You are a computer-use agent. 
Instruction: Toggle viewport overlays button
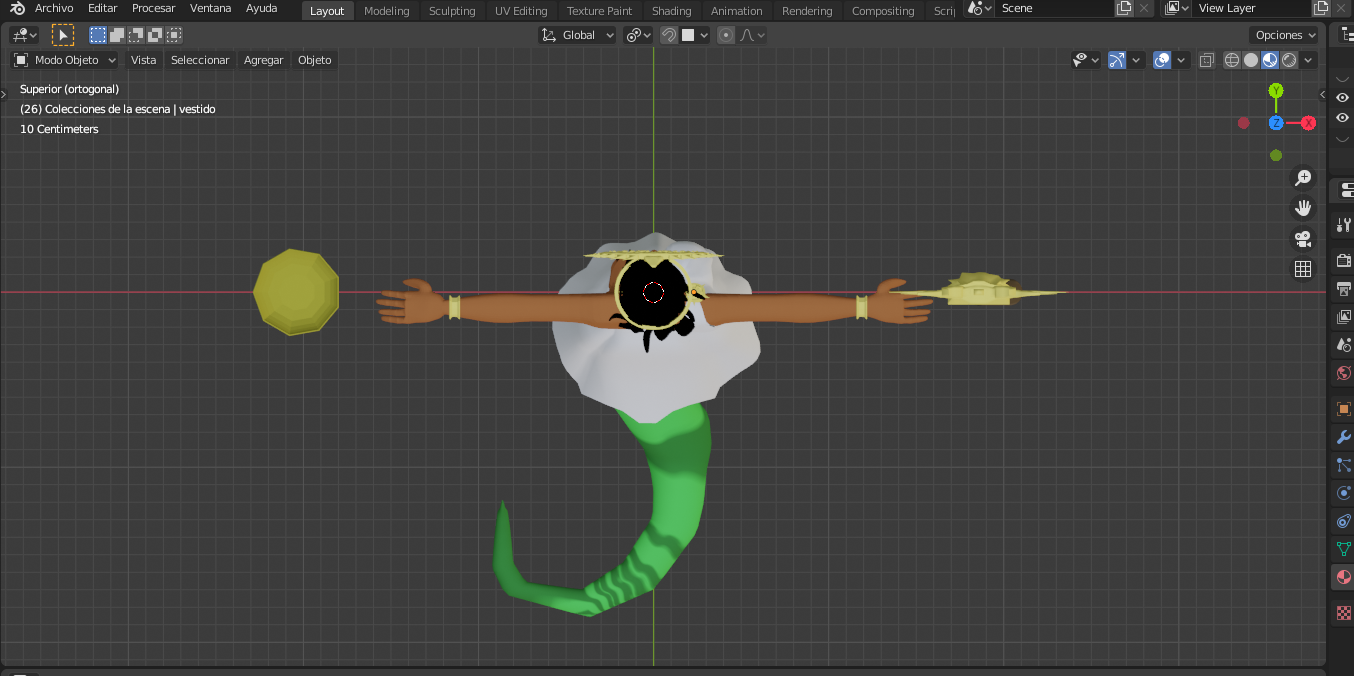pos(1162,60)
